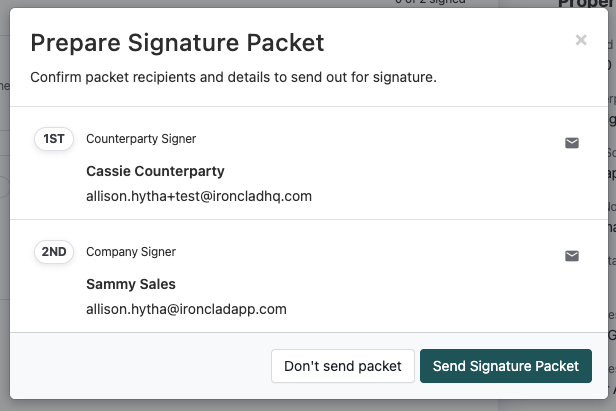616x411 pixels.
Task: Close the Prepare Signature Packet dialog
Action: click(x=581, y=40)
